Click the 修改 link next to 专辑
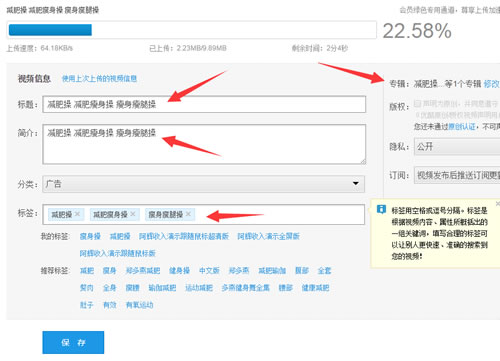 (x=491, y=84)
